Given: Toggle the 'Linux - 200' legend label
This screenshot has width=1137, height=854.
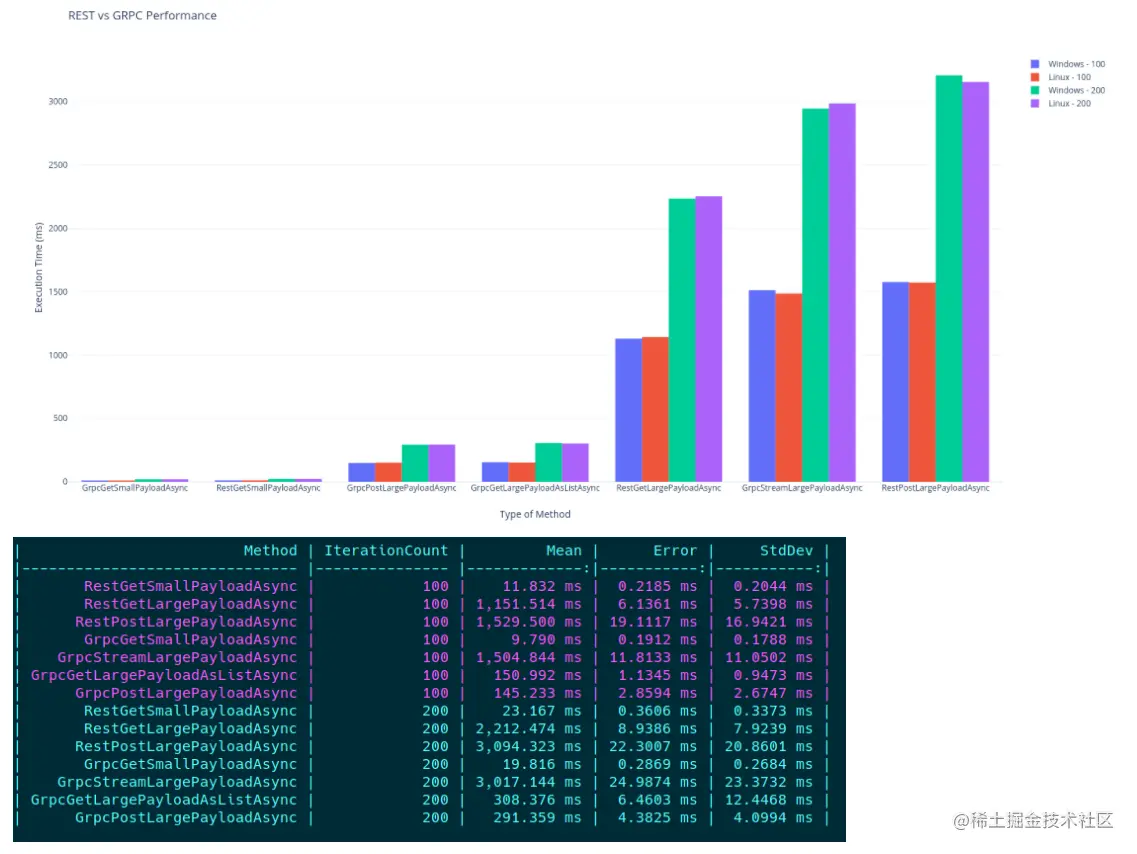Looking at the screenshot, I should click(x=1069, y=103).
